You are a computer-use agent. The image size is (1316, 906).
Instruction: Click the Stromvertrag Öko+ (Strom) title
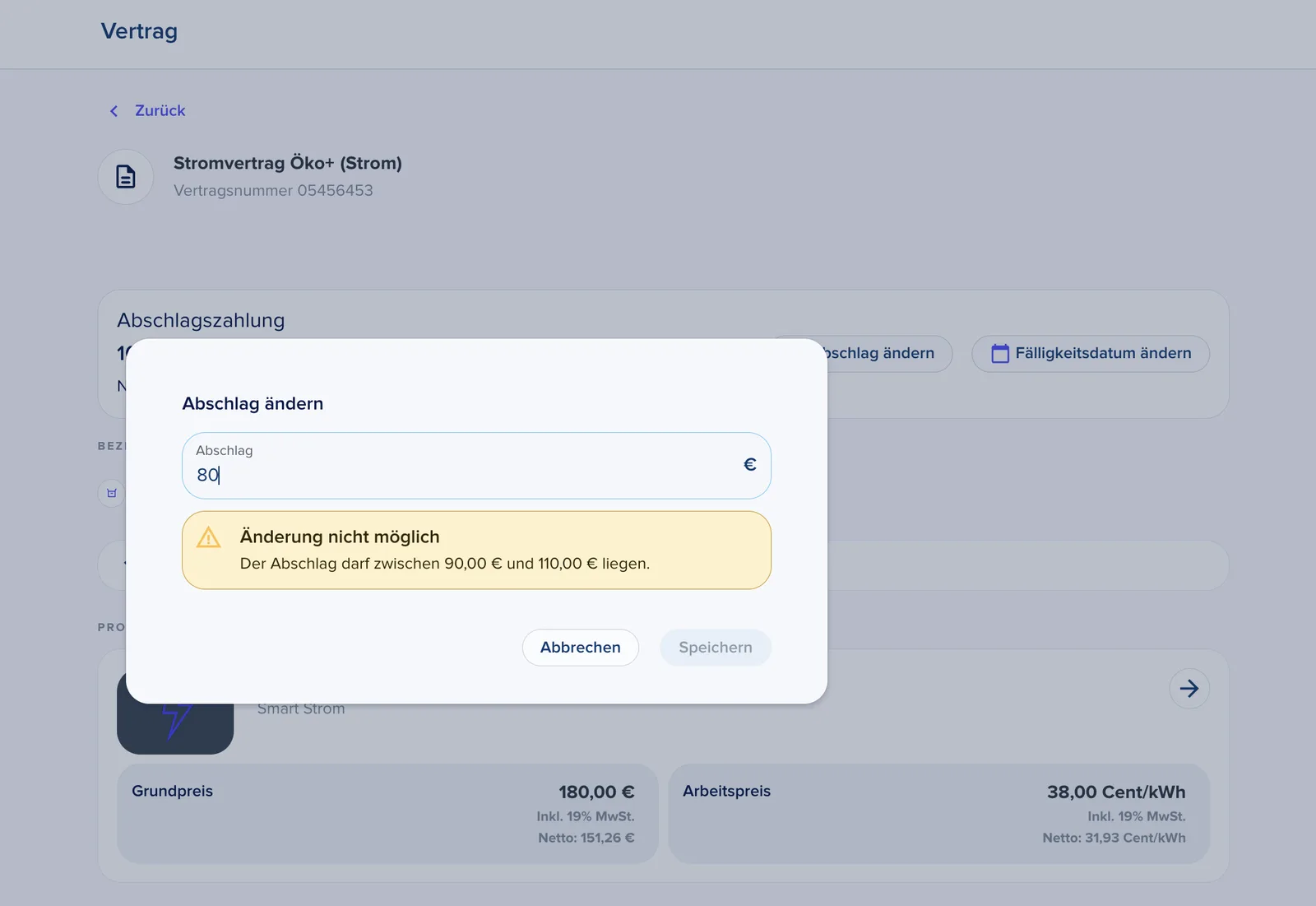[288, 163]
